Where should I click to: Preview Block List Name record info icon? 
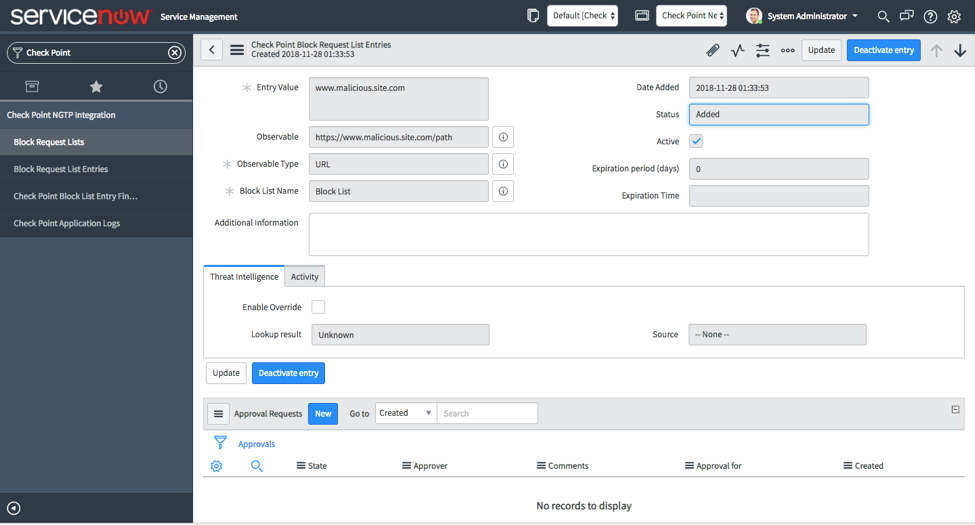[x=503, y=191]
